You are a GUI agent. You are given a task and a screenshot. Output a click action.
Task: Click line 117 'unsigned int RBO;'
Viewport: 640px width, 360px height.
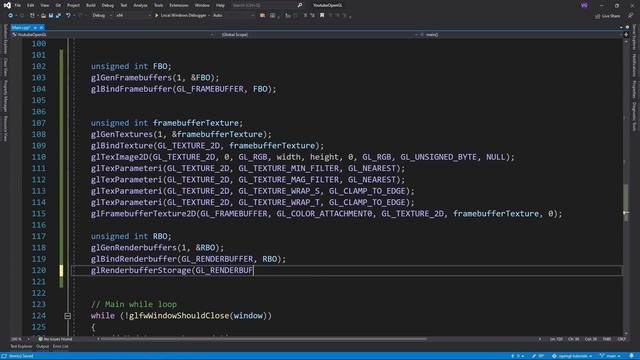(131, 236)
